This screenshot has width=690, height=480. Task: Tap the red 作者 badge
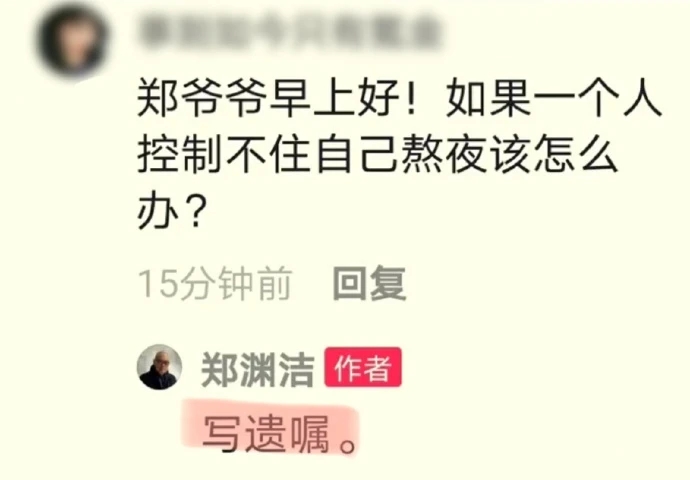coord(363,367)
